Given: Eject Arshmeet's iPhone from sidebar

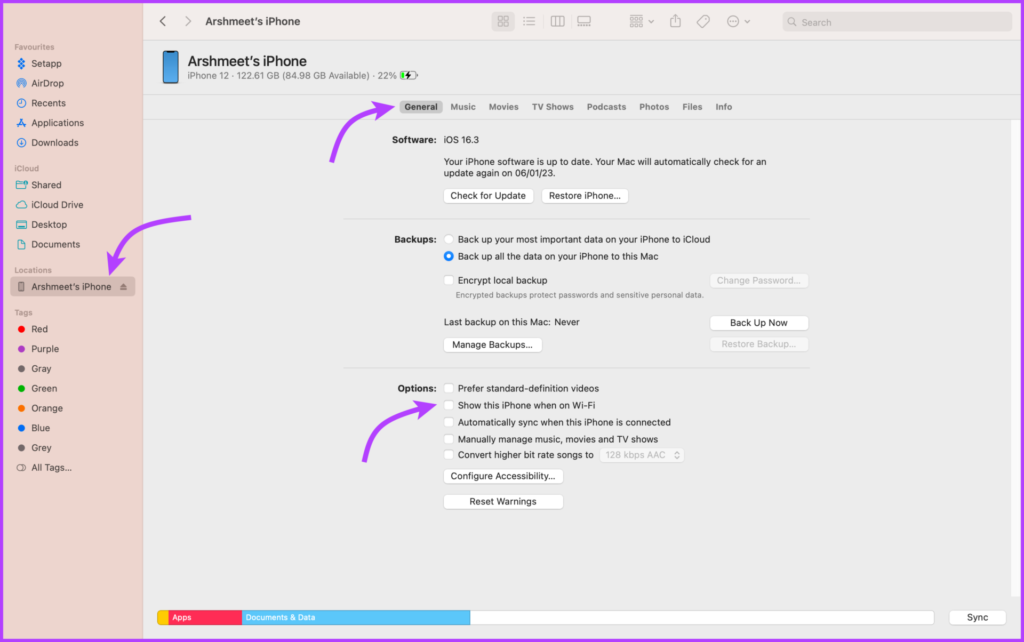Looking at the screenshot, I should [x=123, y=287].
